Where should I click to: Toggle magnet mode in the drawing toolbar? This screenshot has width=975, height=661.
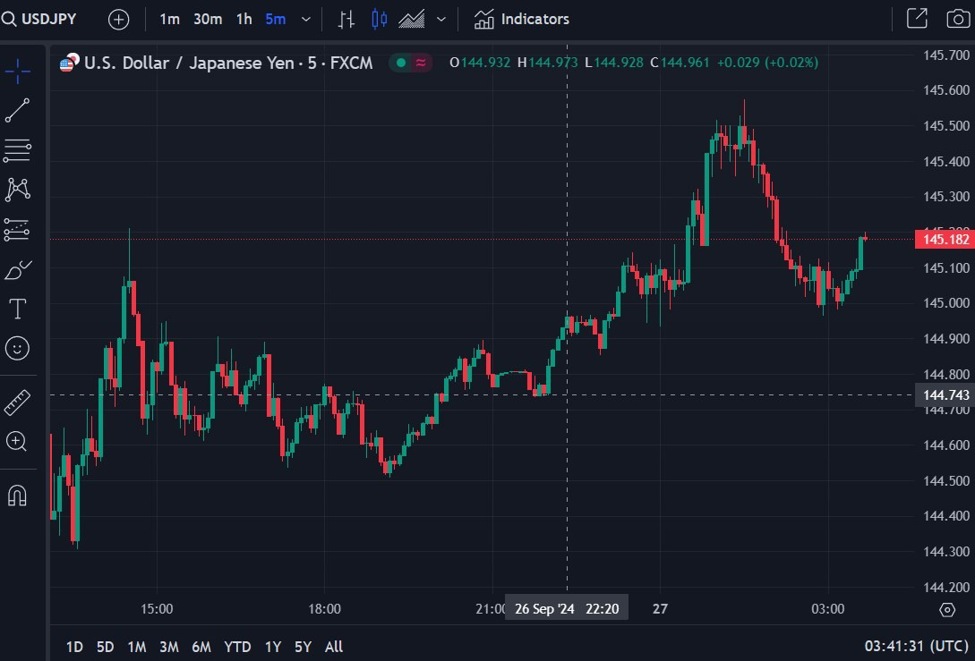click(17, 494)
